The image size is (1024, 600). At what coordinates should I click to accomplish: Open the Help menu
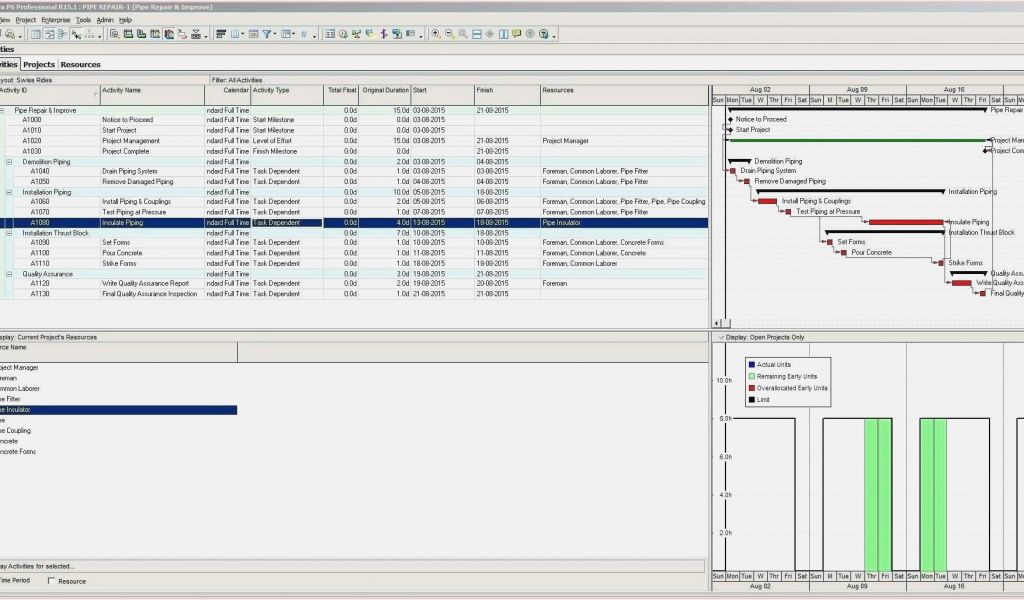point(125,20)
